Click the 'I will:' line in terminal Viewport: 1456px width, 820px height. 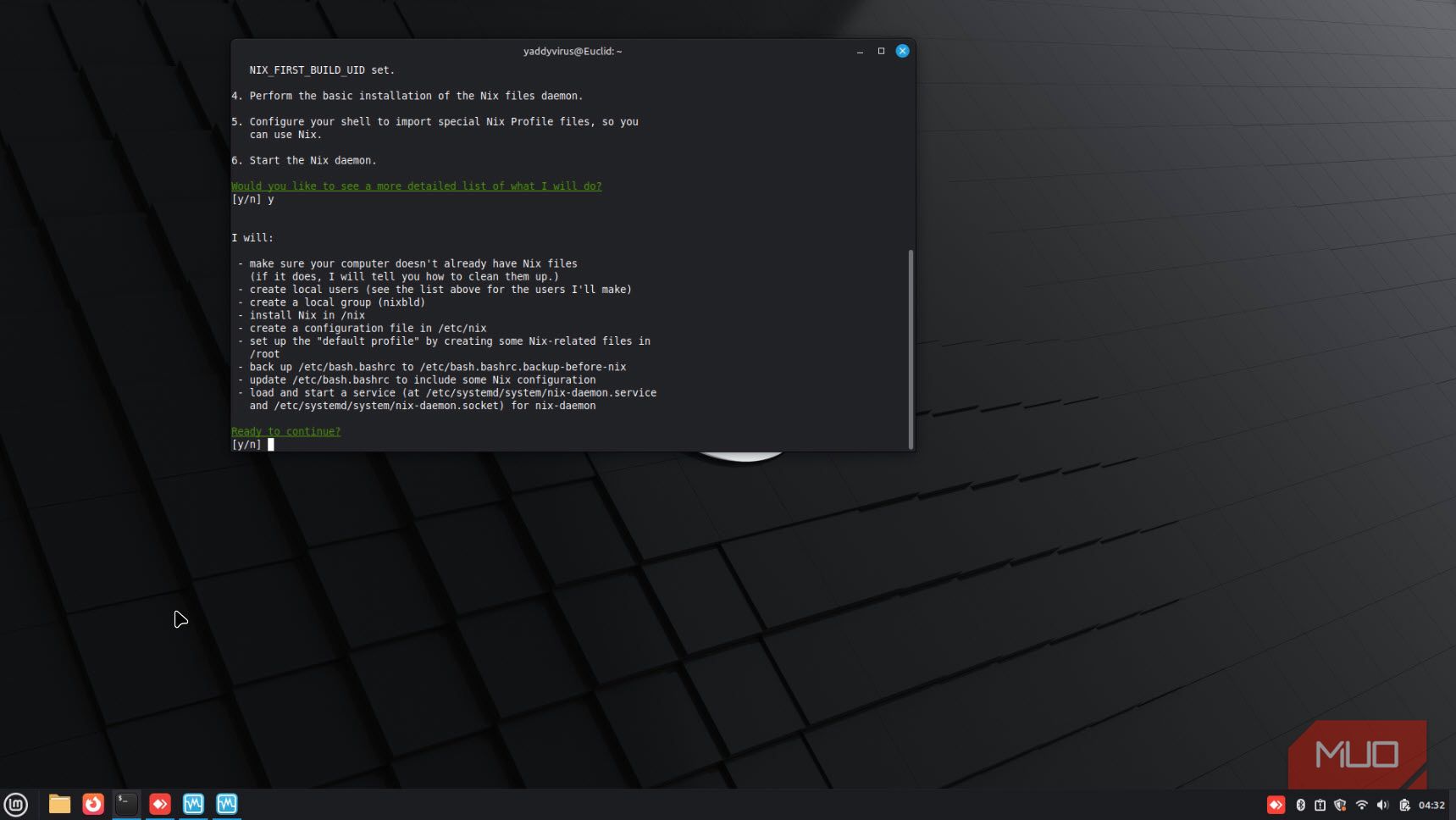(252, 237)
